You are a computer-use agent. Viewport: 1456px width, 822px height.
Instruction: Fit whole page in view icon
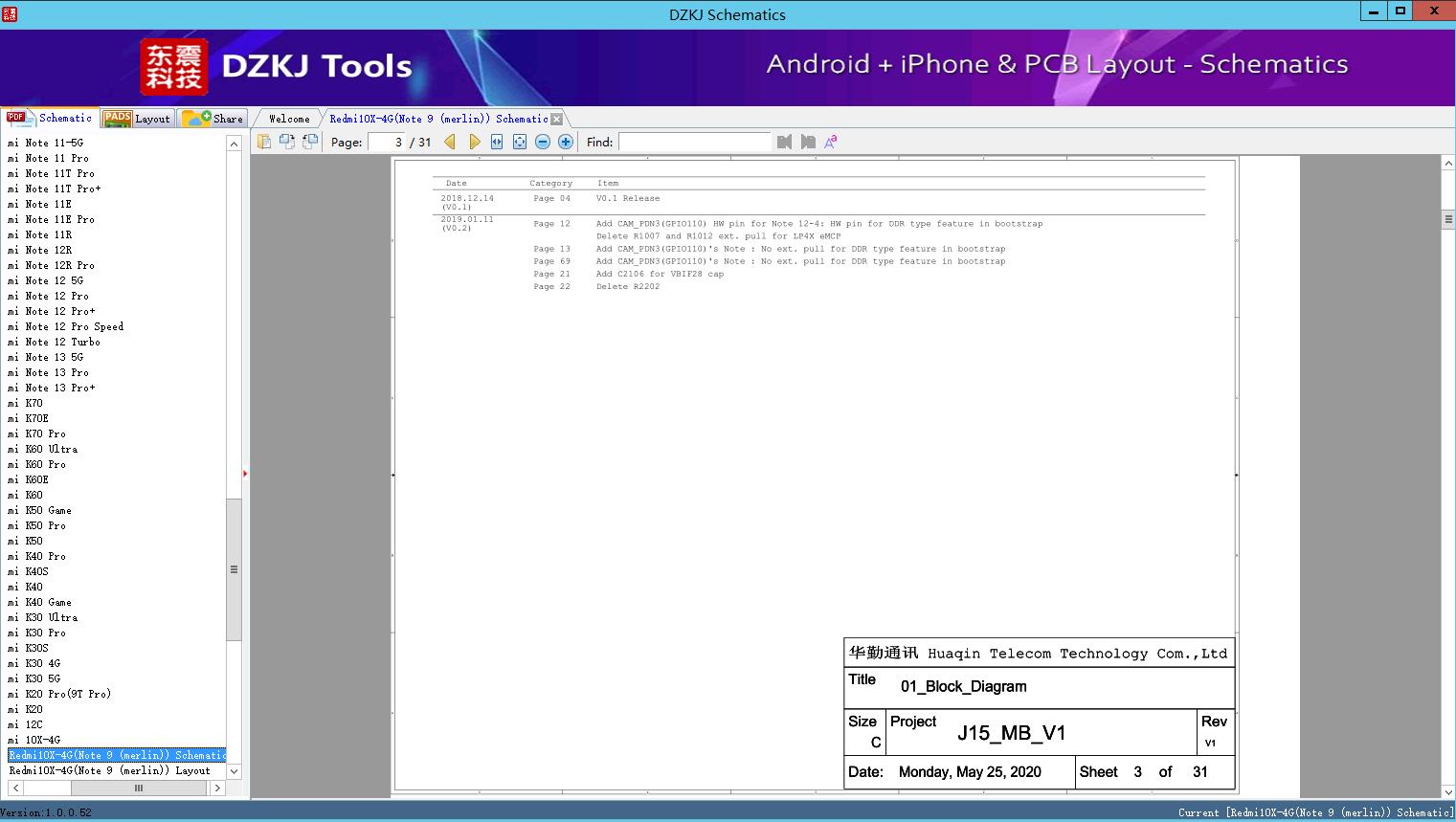pyautogui.click(x=520, y=142)
